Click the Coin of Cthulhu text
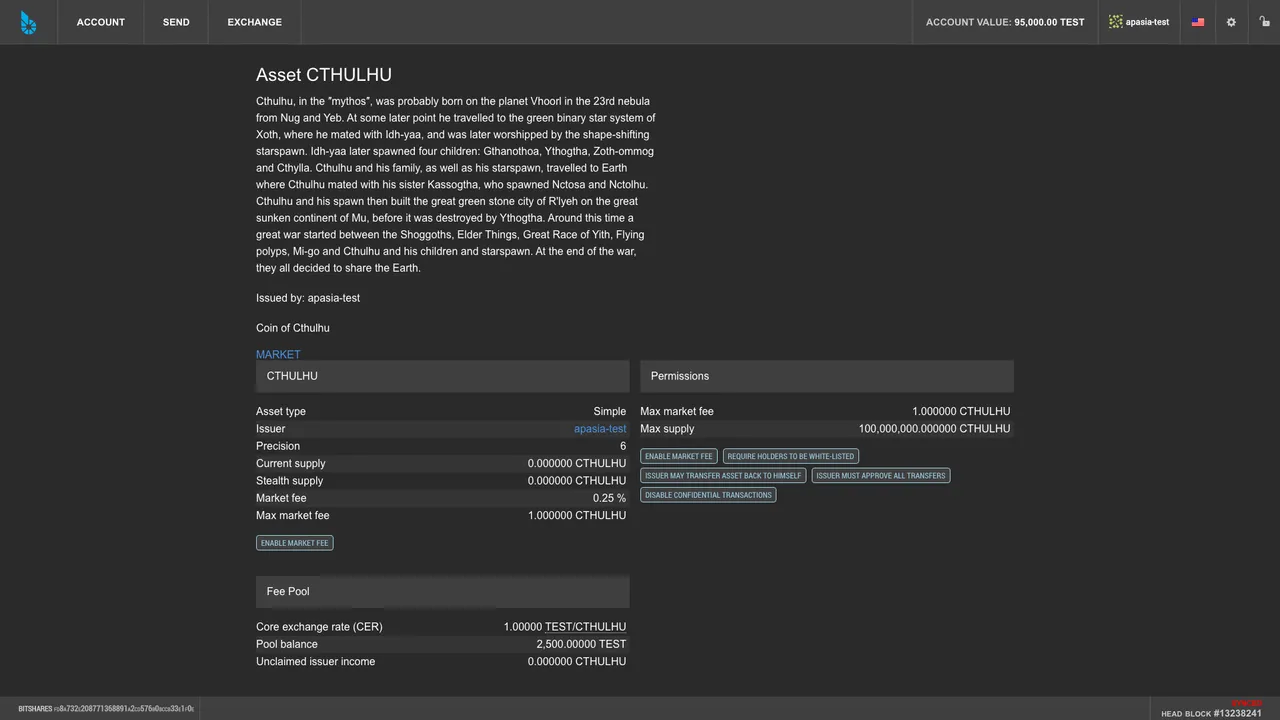 pyautogui.click(x=293, y=328)
